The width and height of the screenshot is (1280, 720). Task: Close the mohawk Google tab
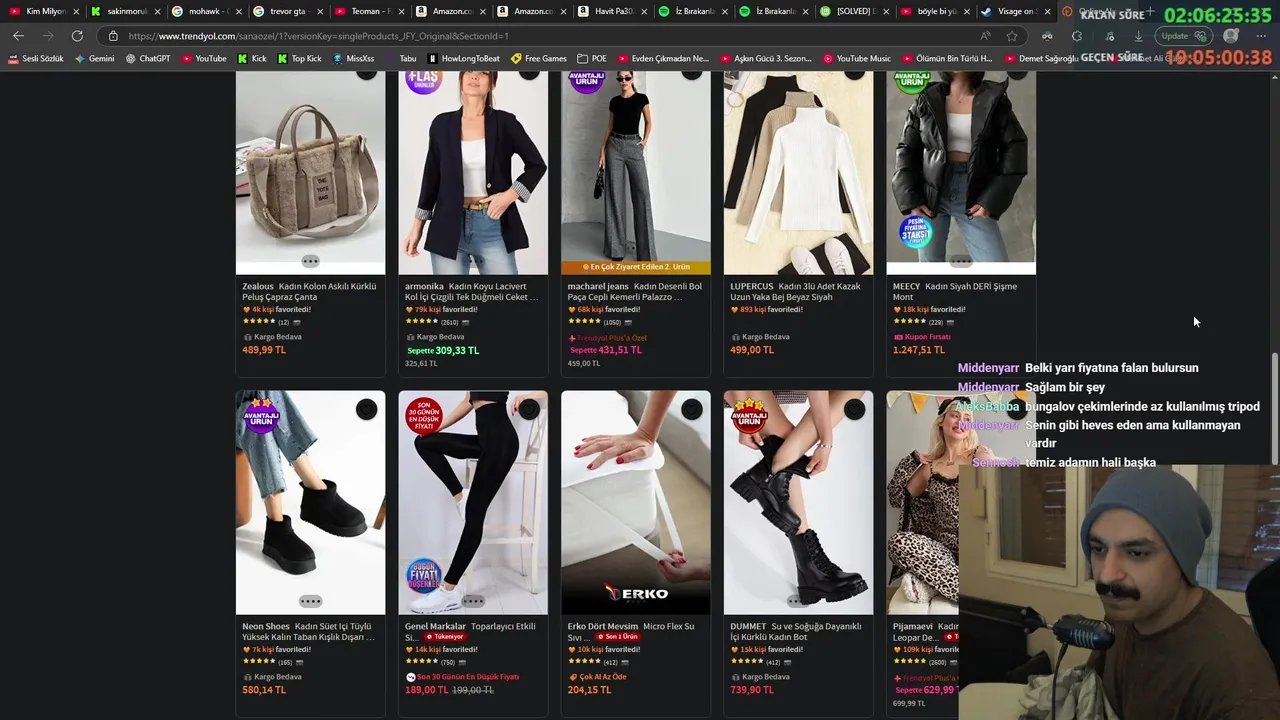click(x=240, y=12)
